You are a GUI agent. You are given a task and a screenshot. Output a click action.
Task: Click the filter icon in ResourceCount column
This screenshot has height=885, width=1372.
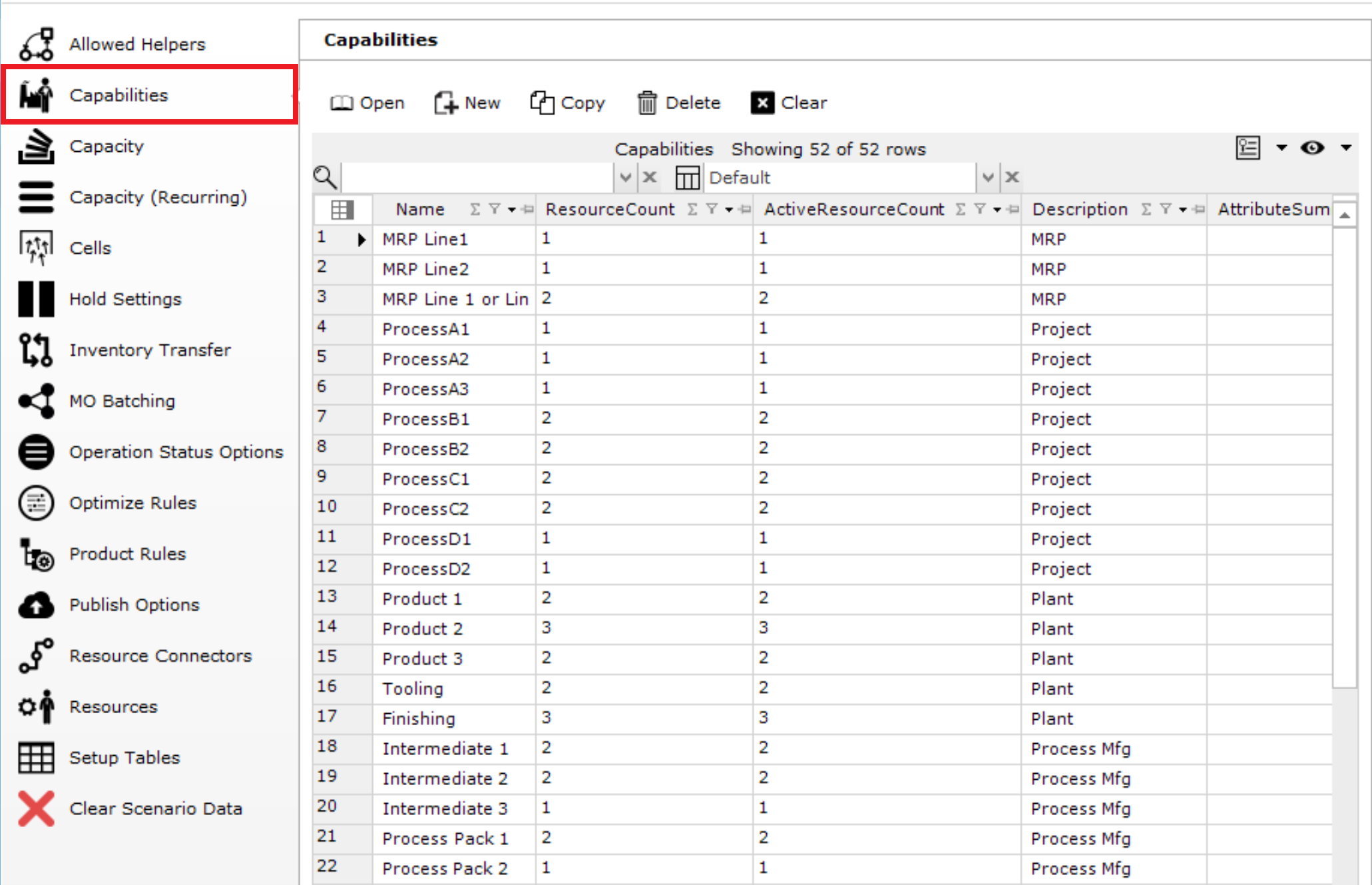click(x=711, y=210)
